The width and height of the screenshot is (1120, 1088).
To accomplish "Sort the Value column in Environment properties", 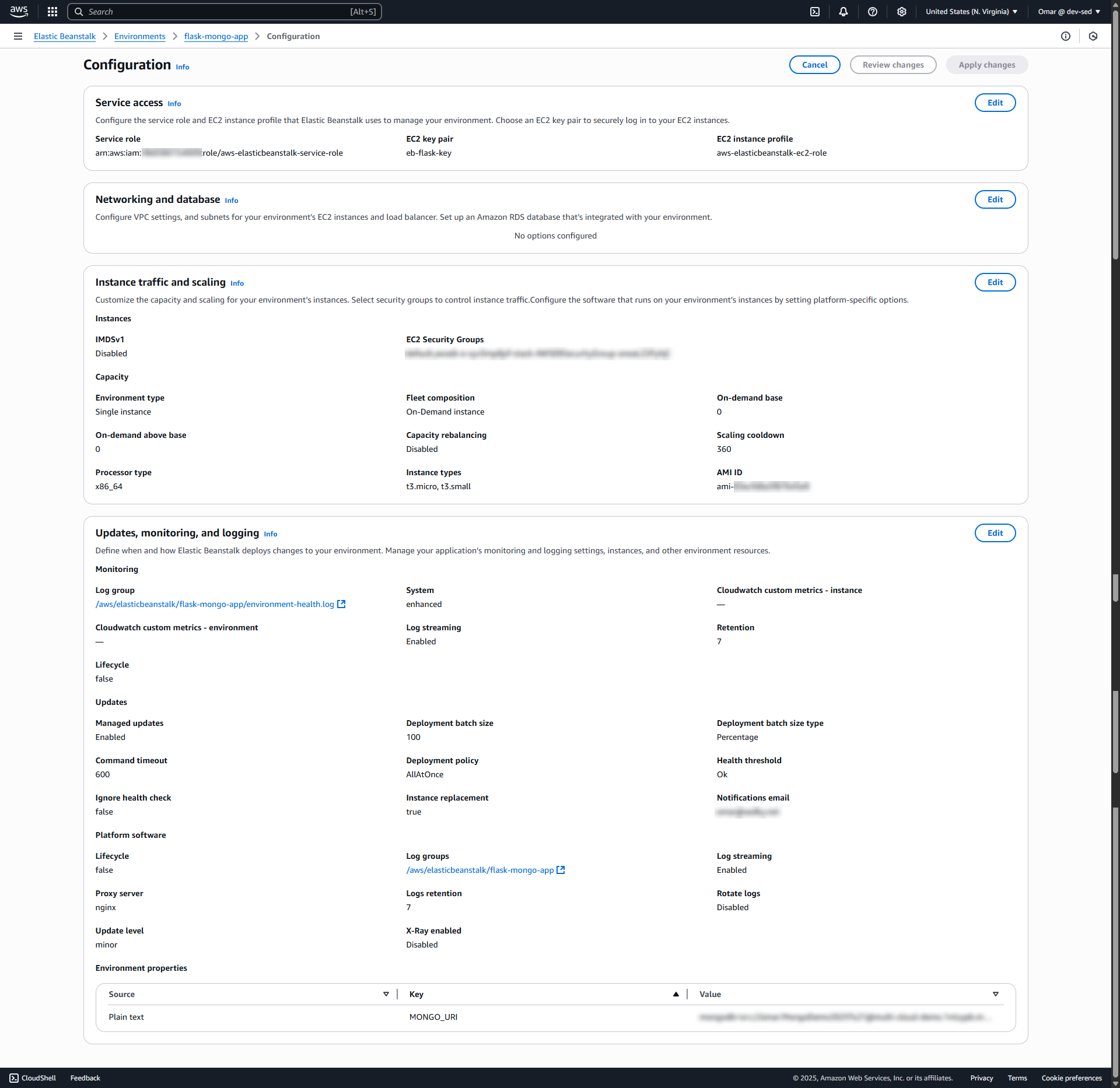I will (996, 994).
